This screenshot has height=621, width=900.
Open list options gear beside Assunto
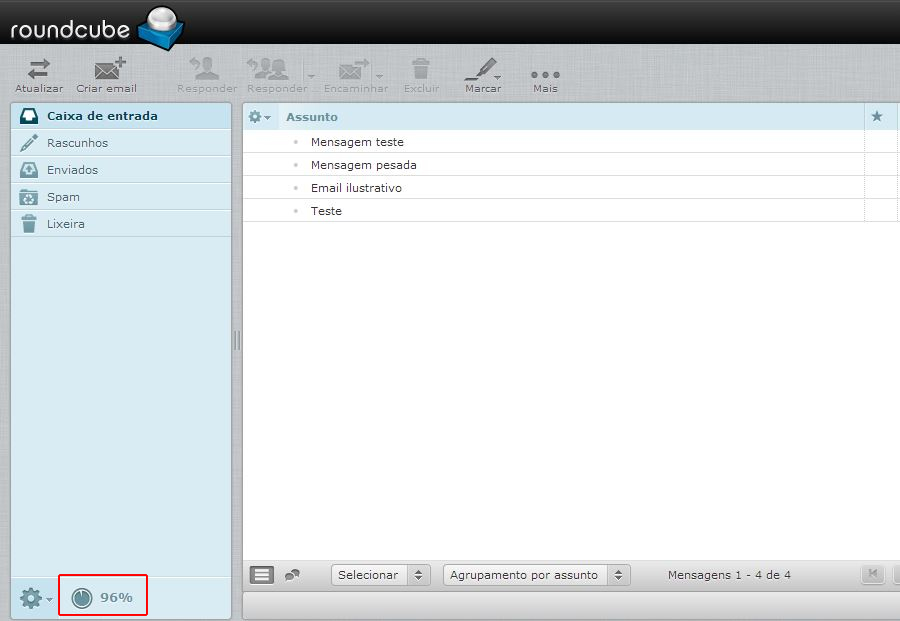point(259,117)
